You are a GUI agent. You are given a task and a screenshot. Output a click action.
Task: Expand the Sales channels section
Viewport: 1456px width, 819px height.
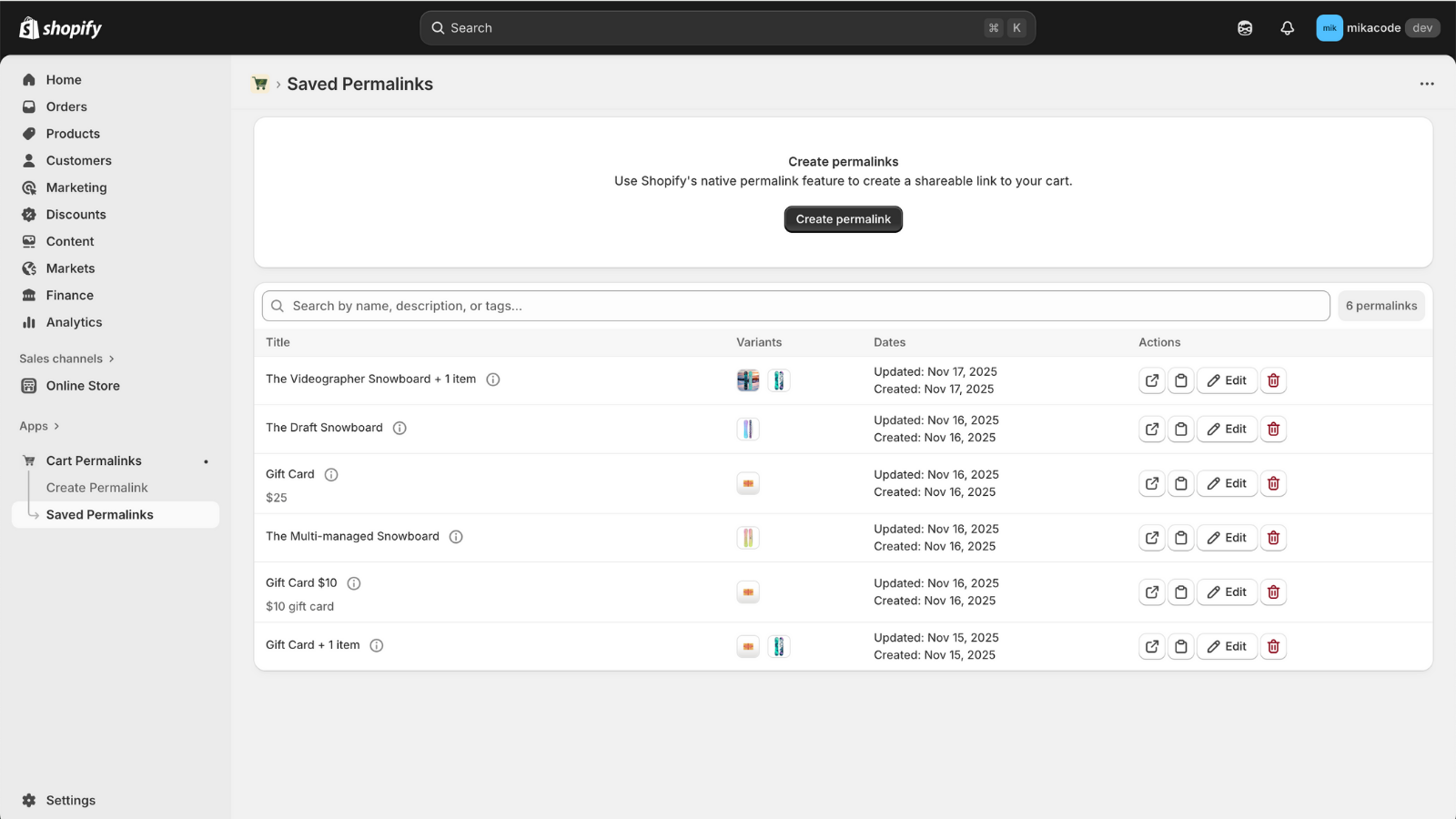(66, 359)
